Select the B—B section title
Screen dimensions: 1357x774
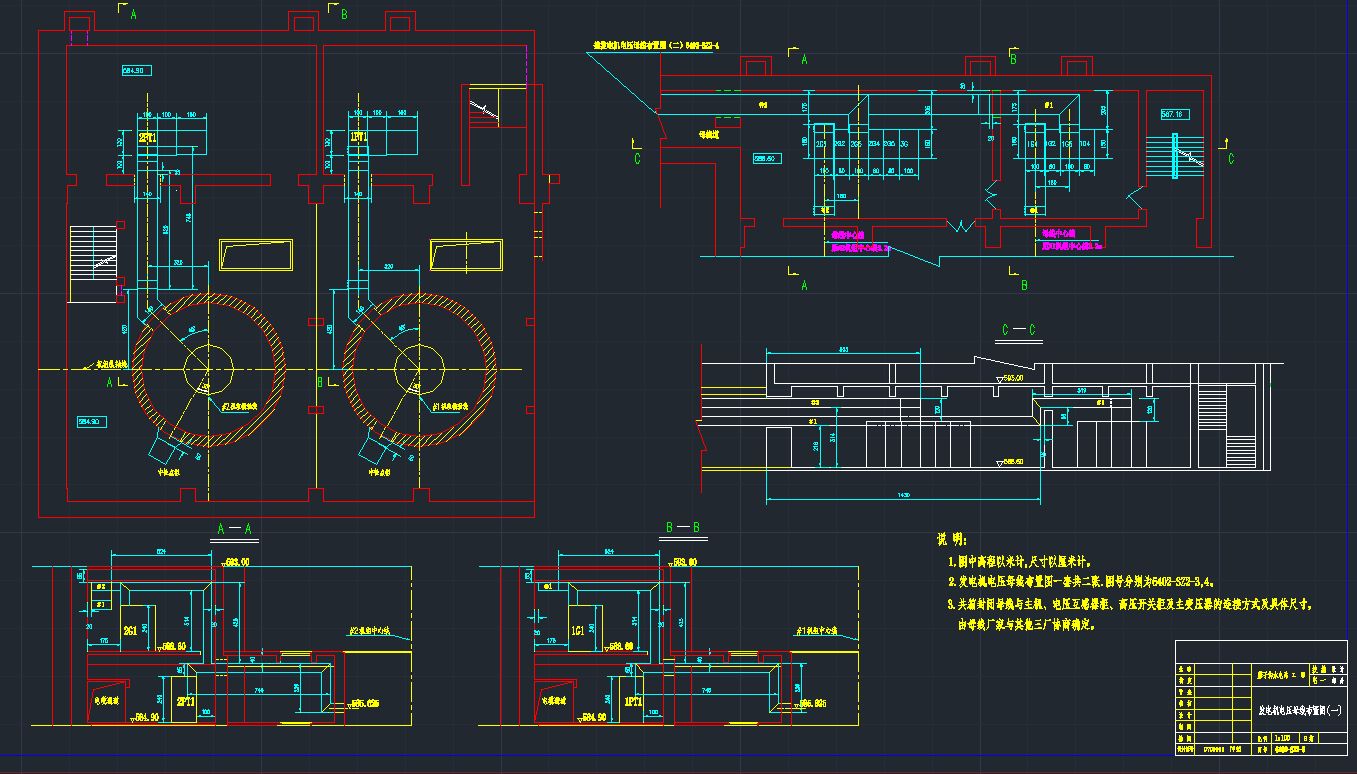pos(682,528)
